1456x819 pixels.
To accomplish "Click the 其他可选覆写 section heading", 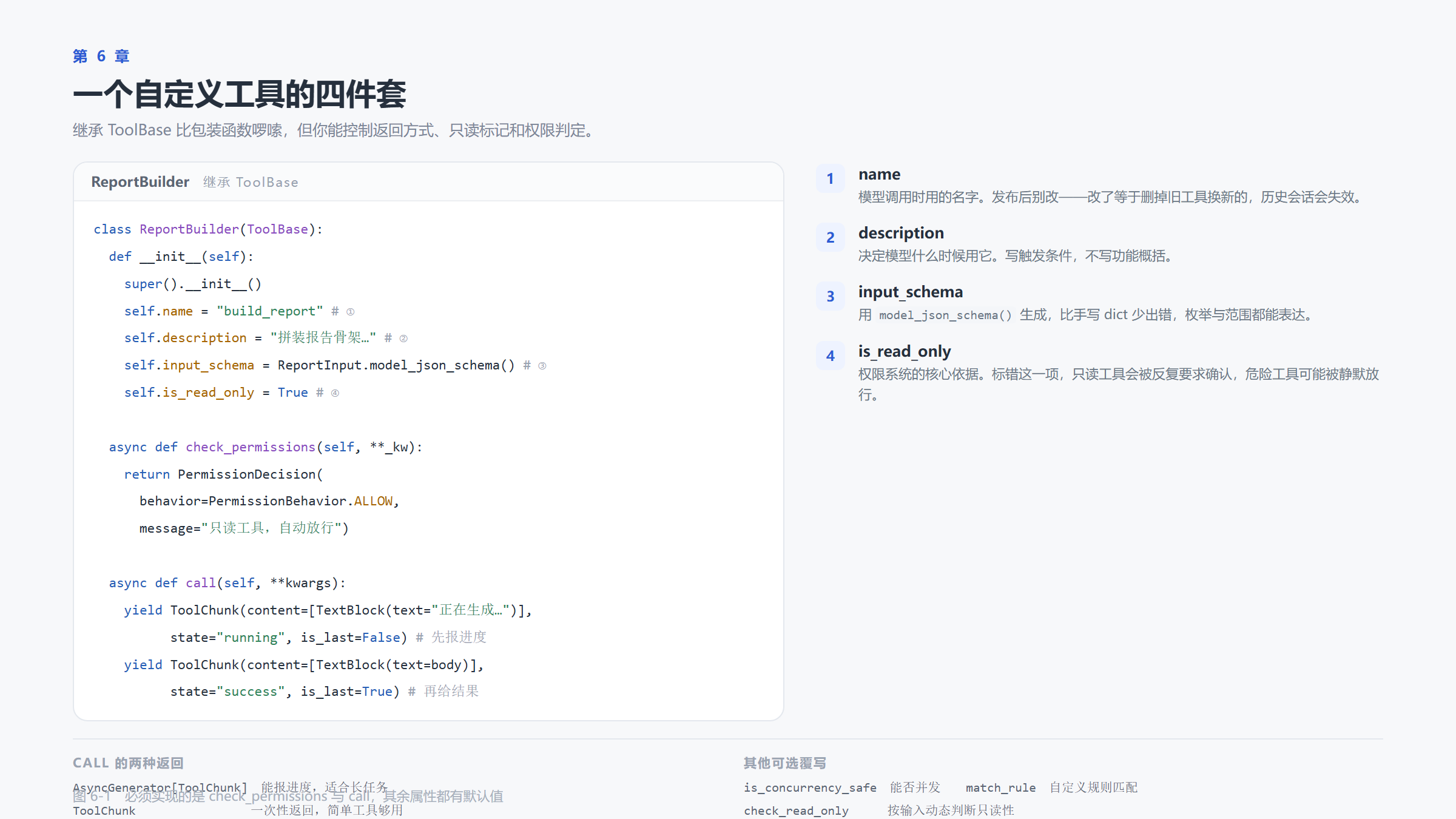I will 785,763.
